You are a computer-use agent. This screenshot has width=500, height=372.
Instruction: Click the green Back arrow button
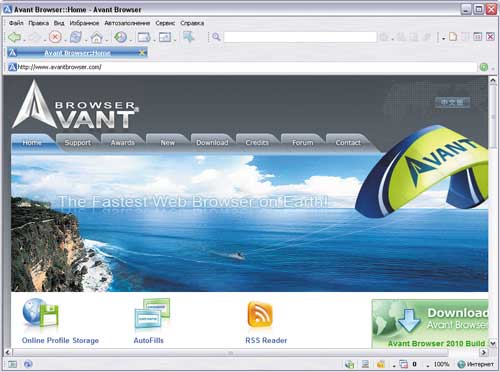point(14,37)
